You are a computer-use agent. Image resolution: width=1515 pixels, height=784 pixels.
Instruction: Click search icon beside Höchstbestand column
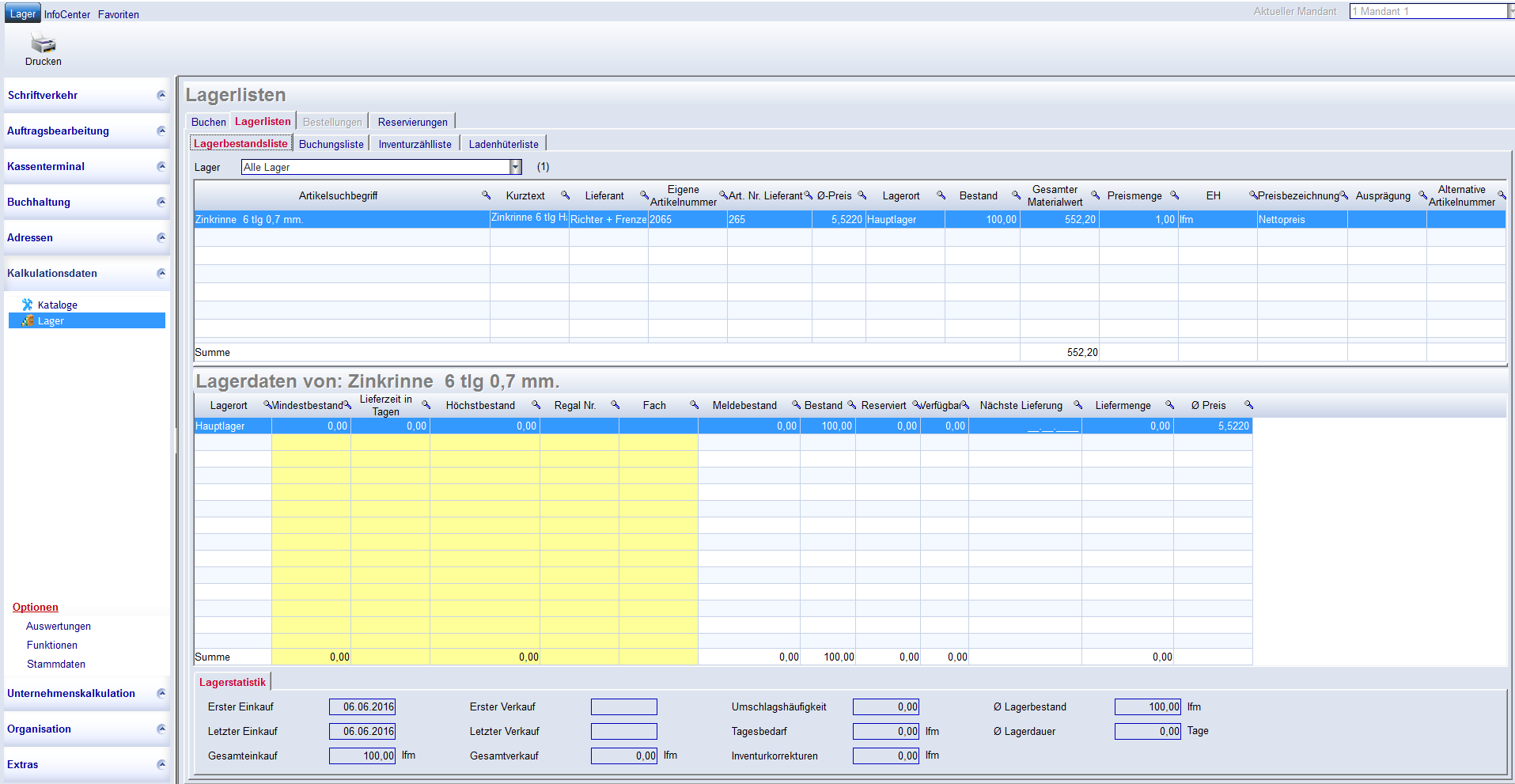point(536,405)
